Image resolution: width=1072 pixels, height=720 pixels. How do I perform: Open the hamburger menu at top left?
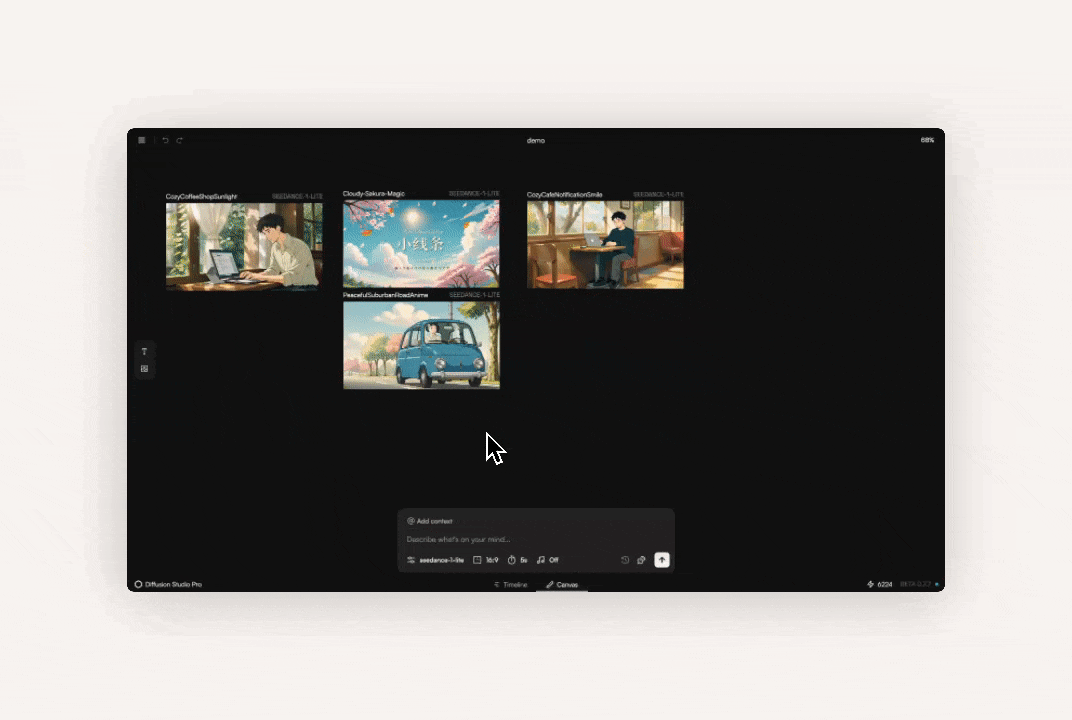[x=142, y=140]
